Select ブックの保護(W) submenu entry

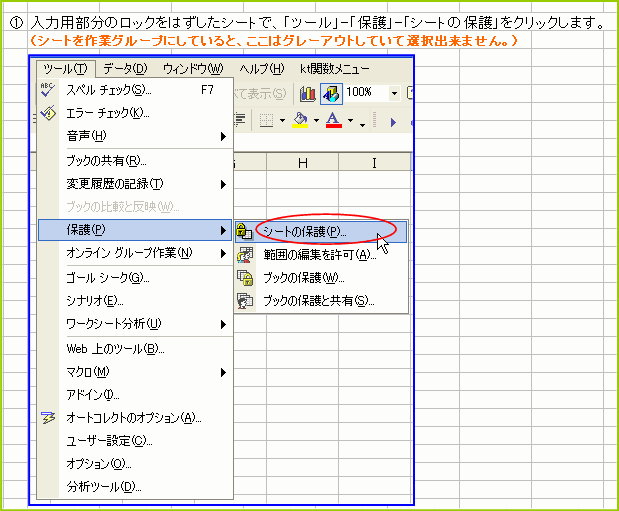point(321,278)
